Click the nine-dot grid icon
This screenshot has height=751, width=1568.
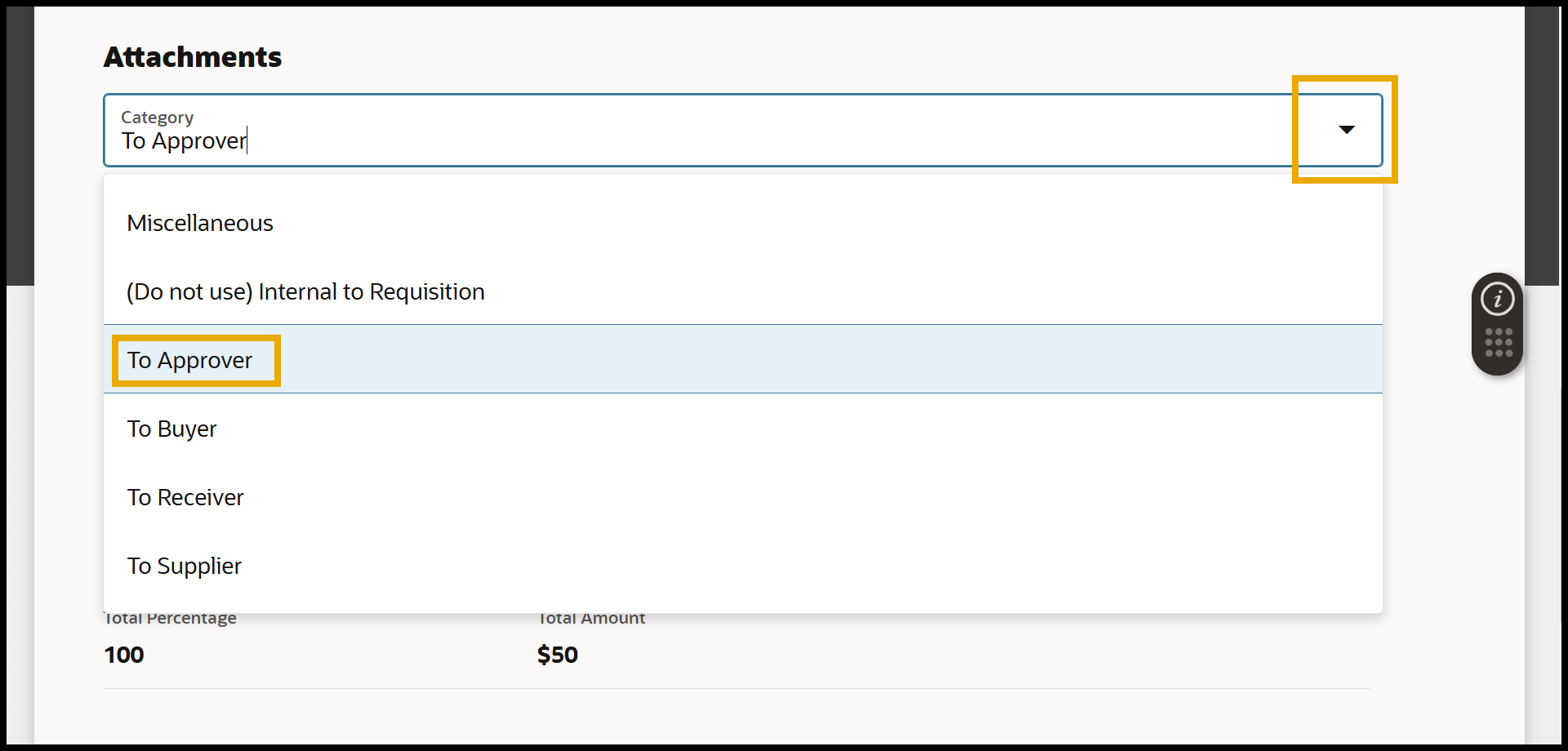point(1499,343)
